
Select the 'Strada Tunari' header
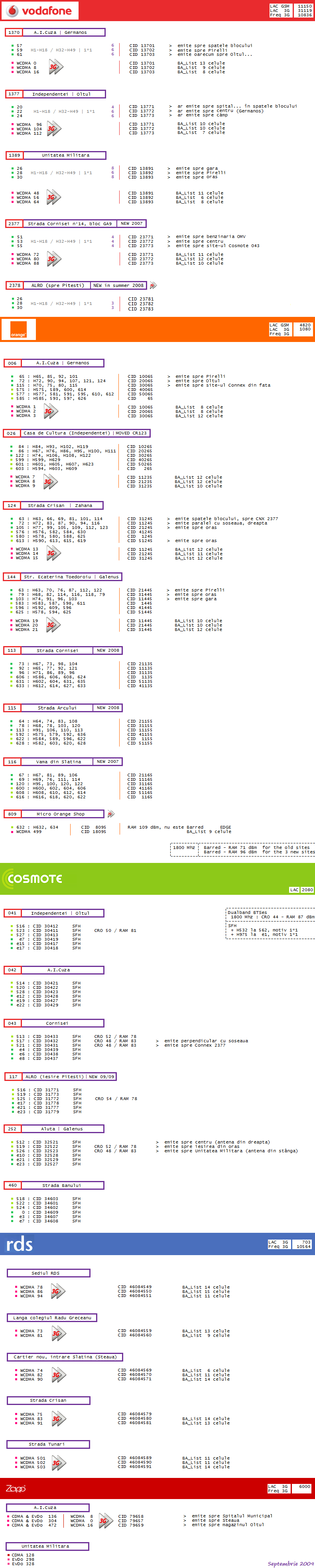48,1444
